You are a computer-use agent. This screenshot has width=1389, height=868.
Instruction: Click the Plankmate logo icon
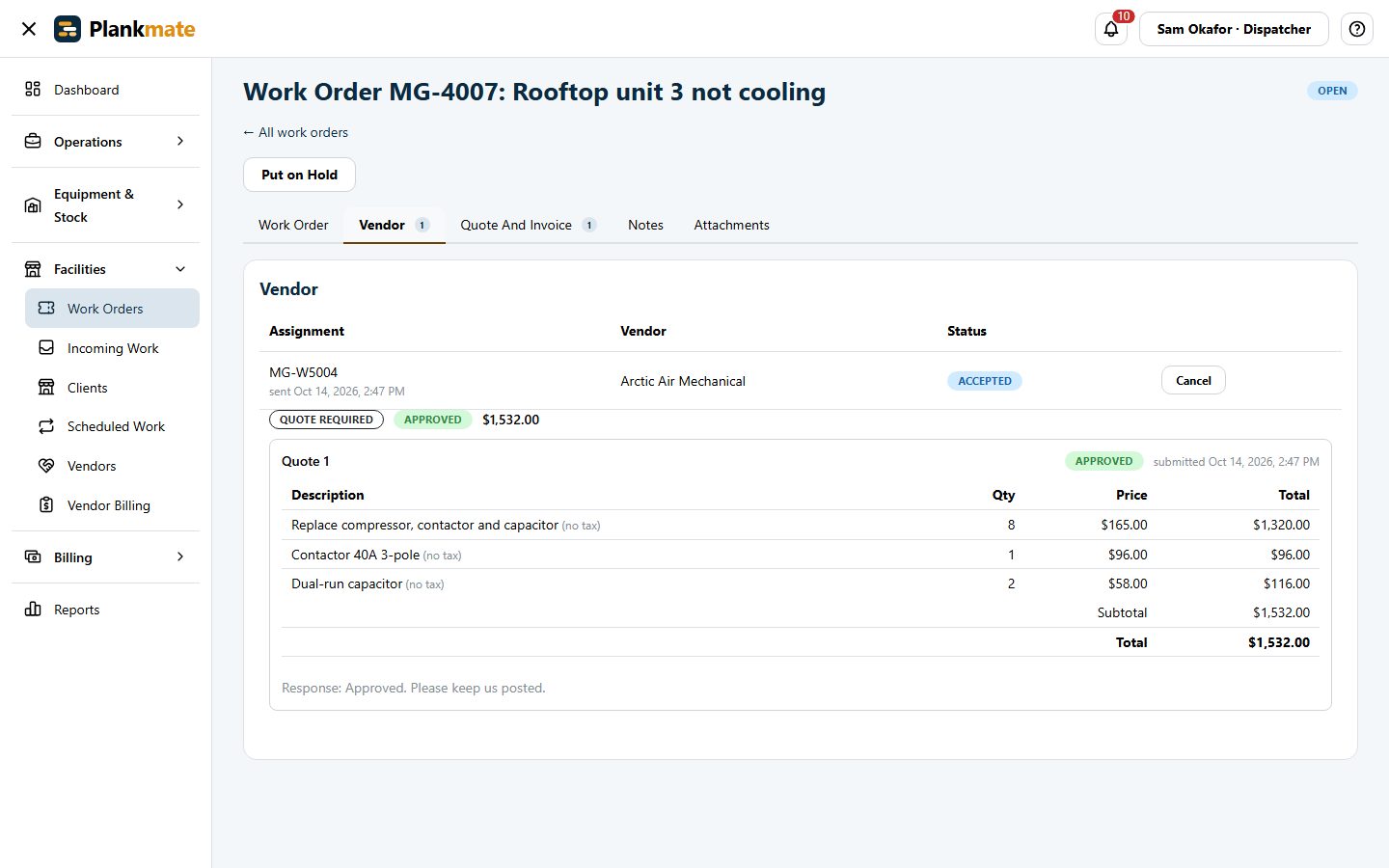point(68,29)
